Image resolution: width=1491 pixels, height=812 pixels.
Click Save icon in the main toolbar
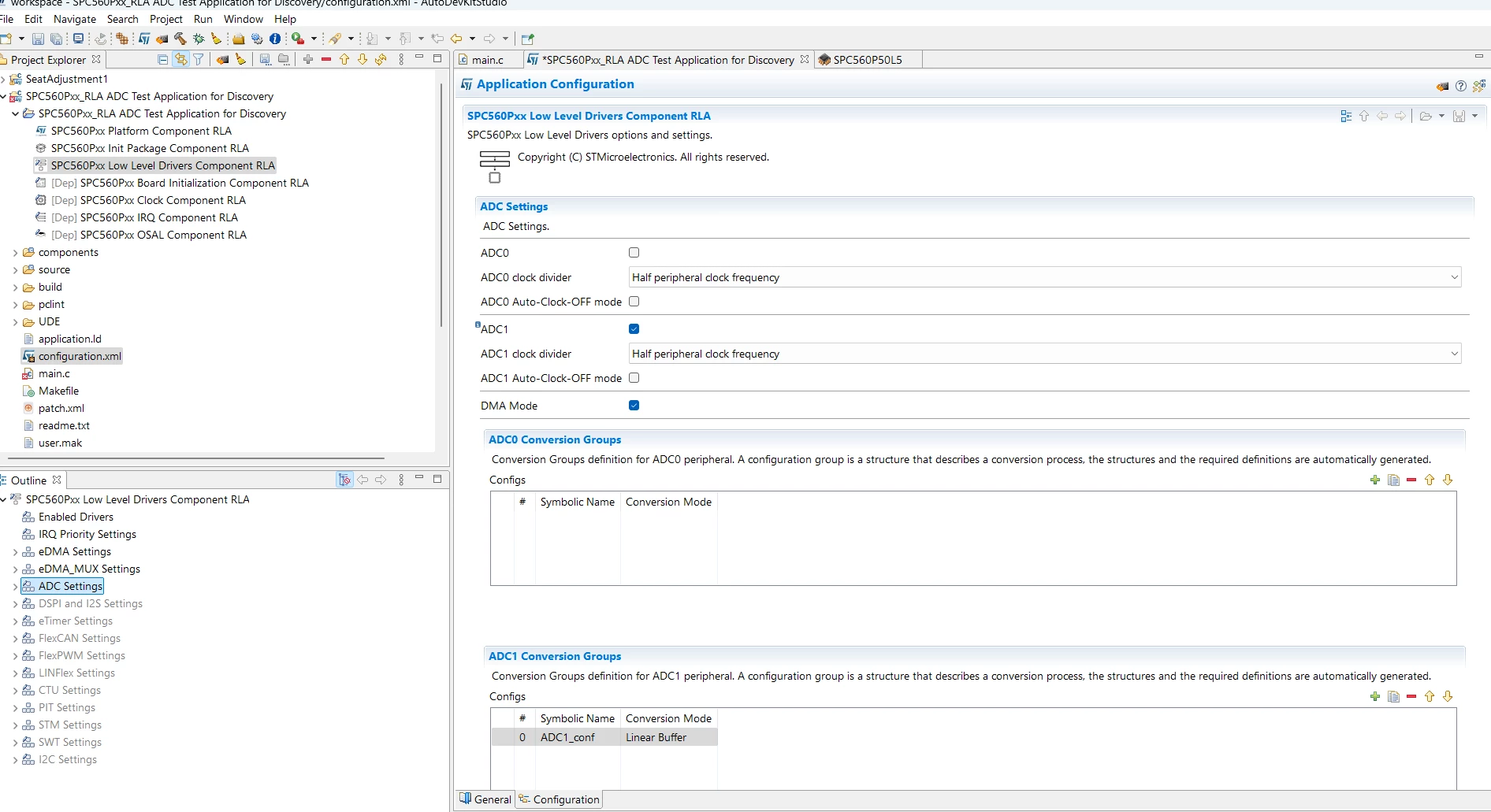point(38,38)
